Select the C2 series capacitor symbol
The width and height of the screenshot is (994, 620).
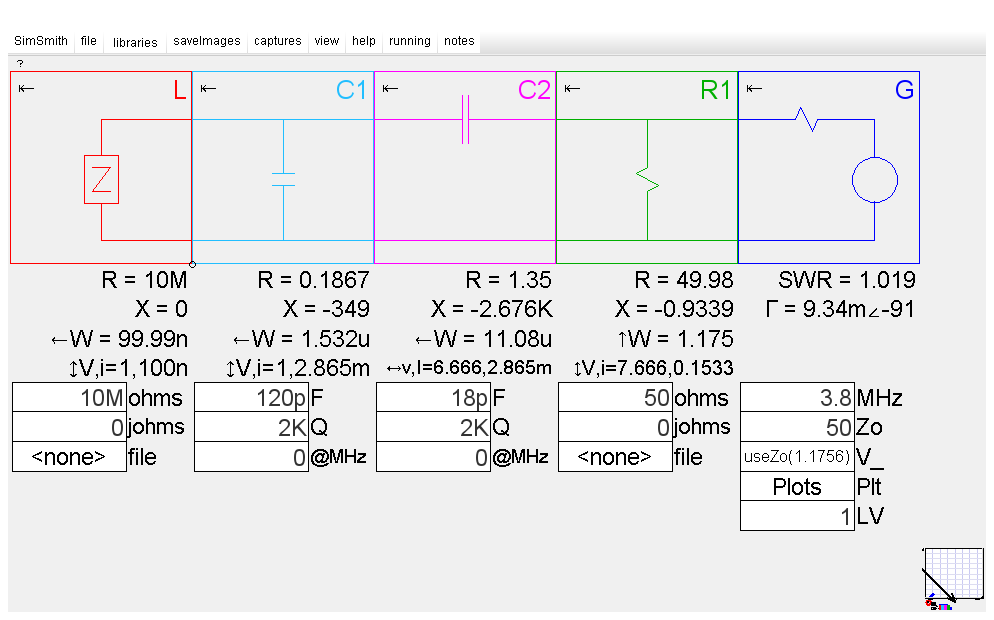coord(465,119)
